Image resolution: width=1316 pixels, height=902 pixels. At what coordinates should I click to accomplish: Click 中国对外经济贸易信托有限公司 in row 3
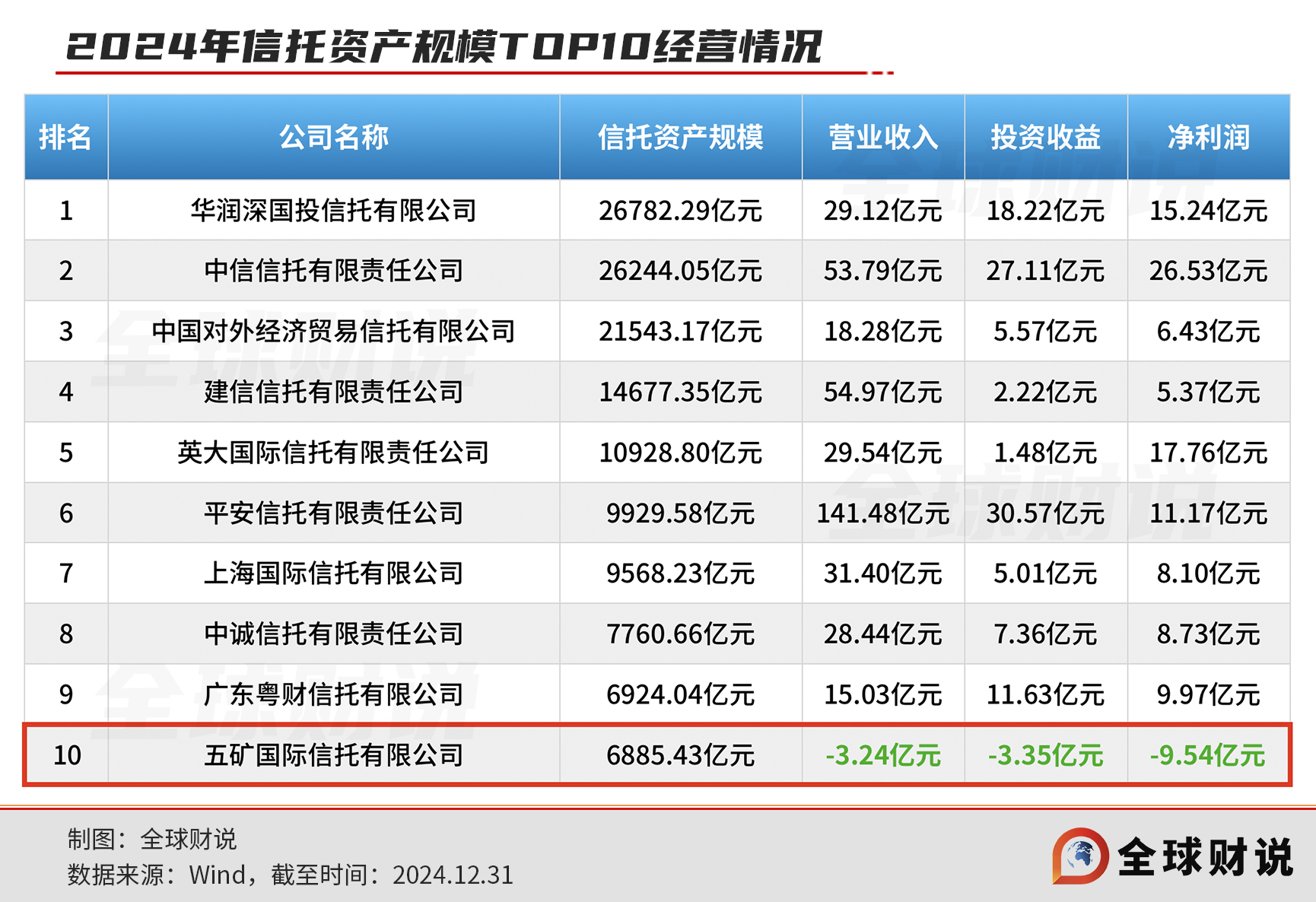333,332
